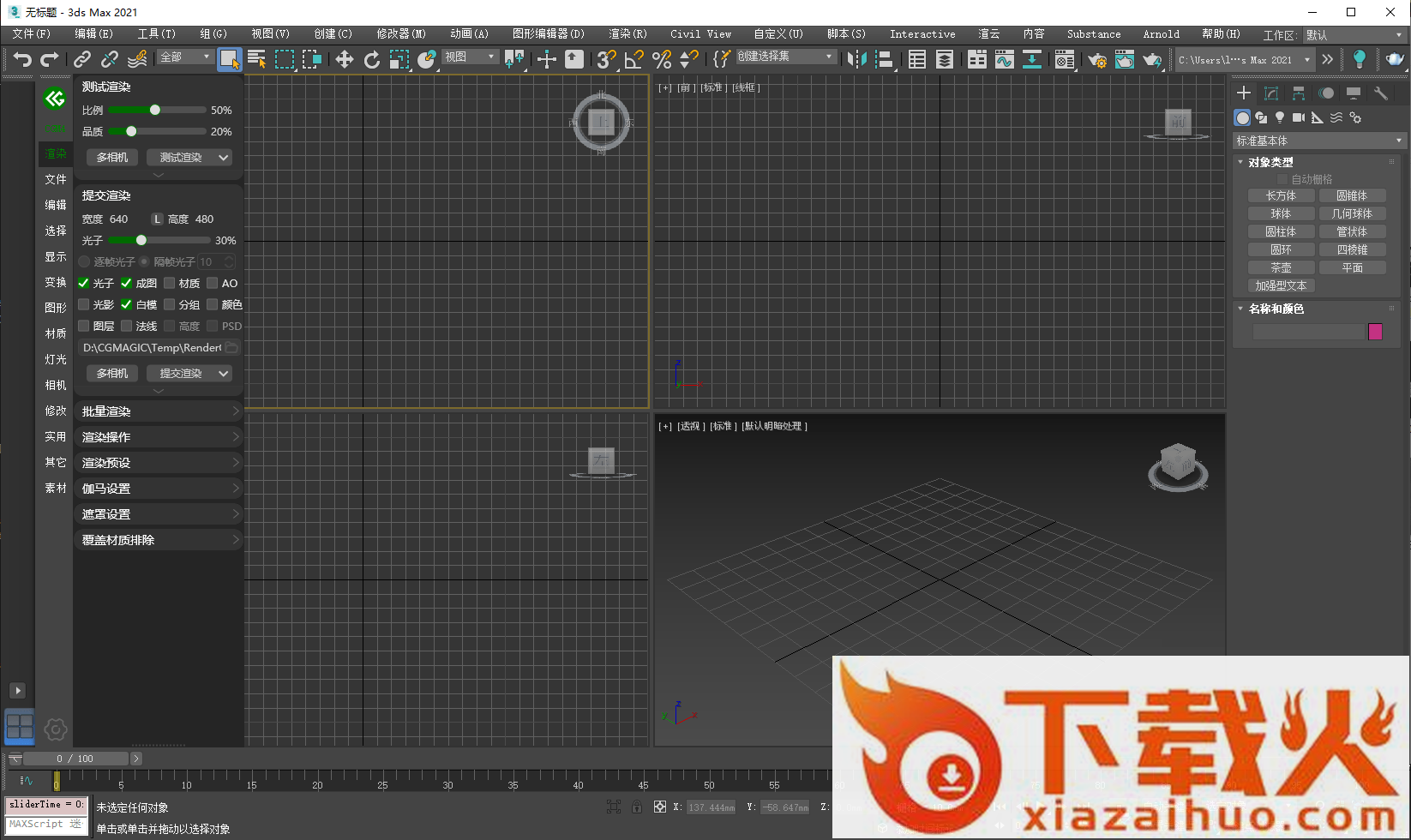Choose rectangular selection region tool
This screenshot has height=840, width=1411.
pos(285,59)
